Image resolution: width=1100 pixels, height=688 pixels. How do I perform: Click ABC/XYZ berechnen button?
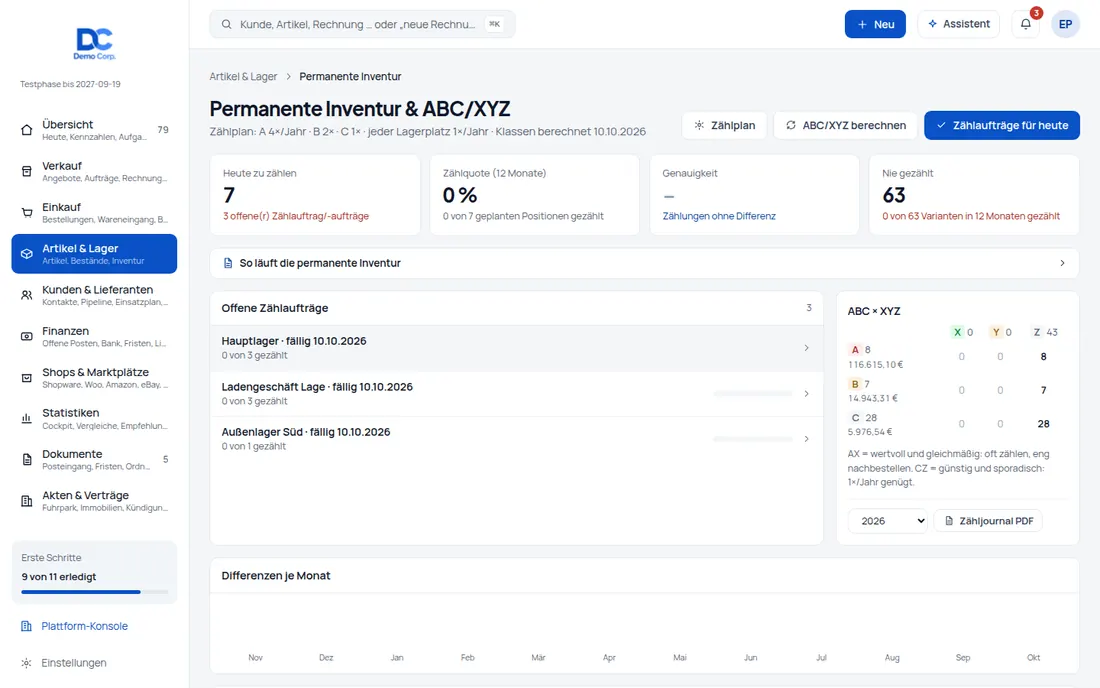pyautogui.click(x=845, y=126)
